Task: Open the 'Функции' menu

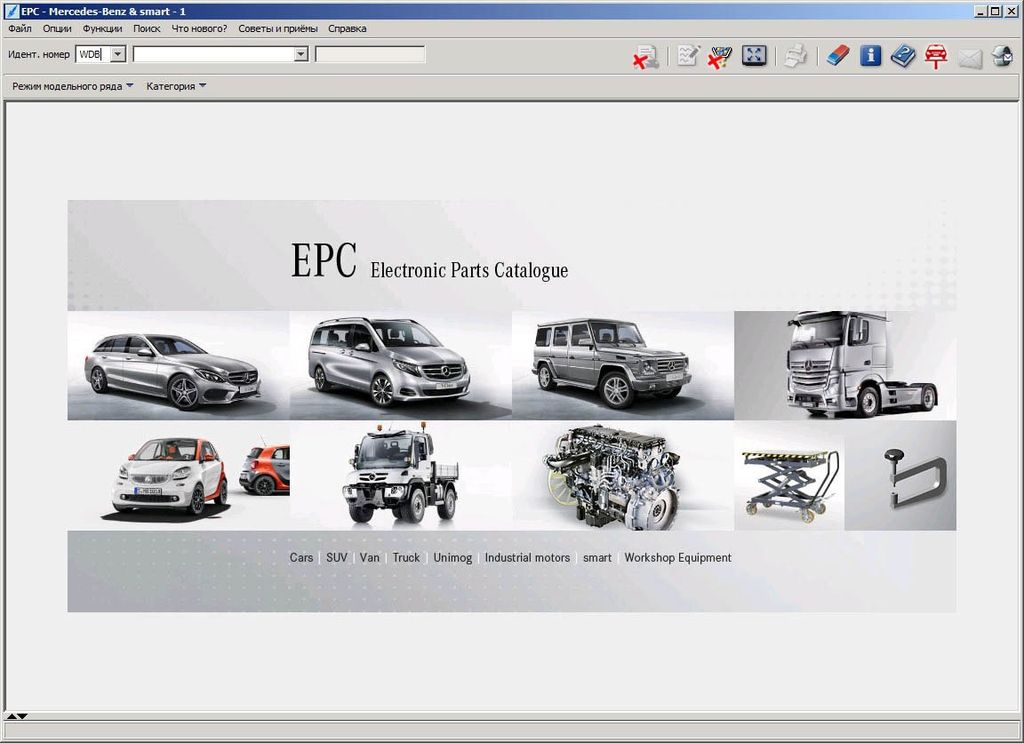Action: pos(102,29)
